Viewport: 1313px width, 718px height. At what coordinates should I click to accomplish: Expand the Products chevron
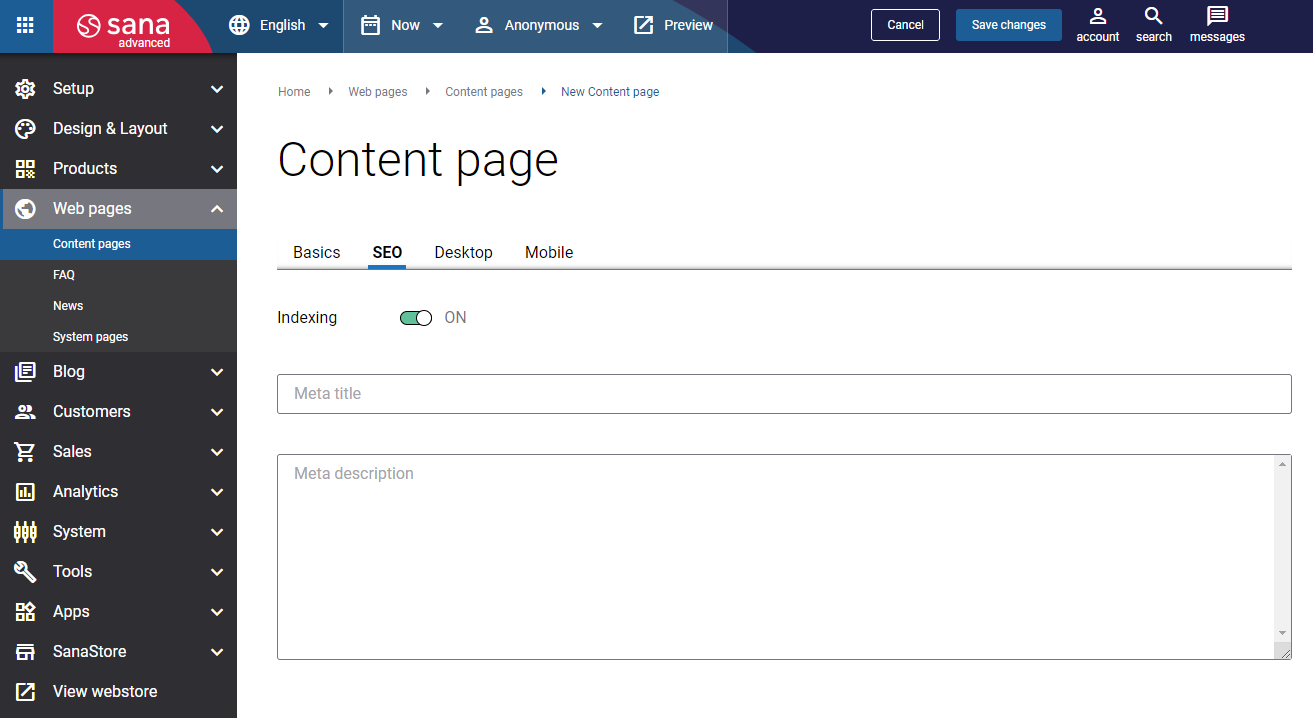click(217, 169)
